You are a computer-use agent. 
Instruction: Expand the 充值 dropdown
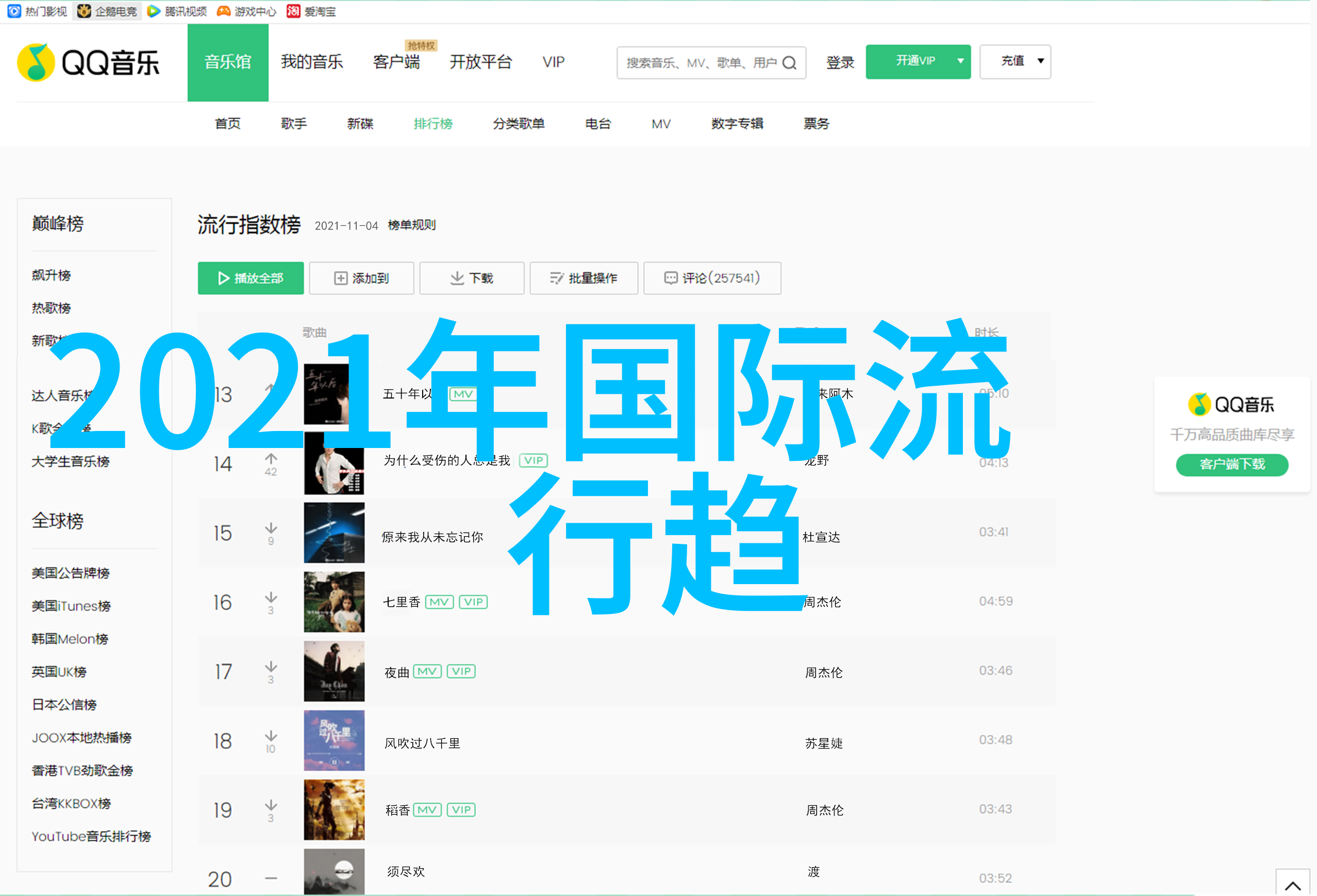click(1041, 61)
